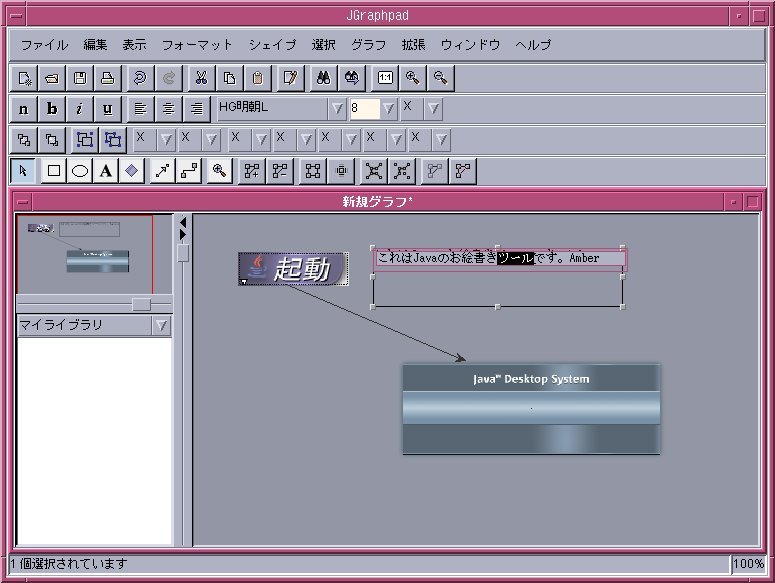Open the 編集 menu
The height and width of the screenshot is (583, 775).
[x=95, y=45]
